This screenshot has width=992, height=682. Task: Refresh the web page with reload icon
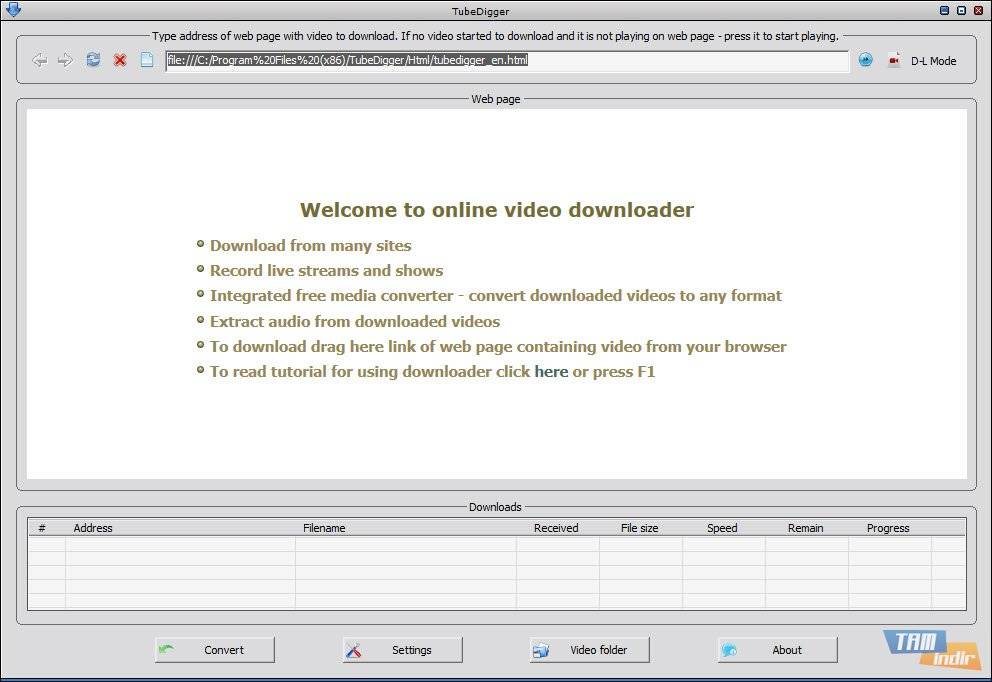click(x=93, y=60)
